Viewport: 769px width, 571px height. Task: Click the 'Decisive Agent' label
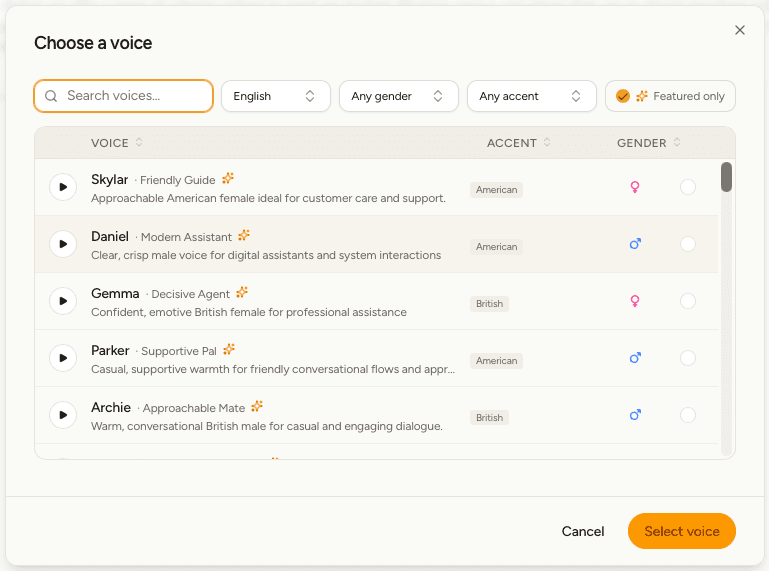tap(190, 294)
